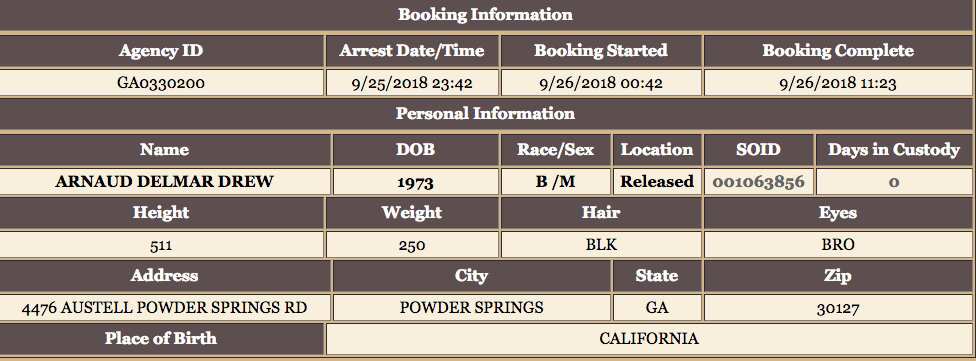
Task: Click the Zip value 30127
Action: 838,307
